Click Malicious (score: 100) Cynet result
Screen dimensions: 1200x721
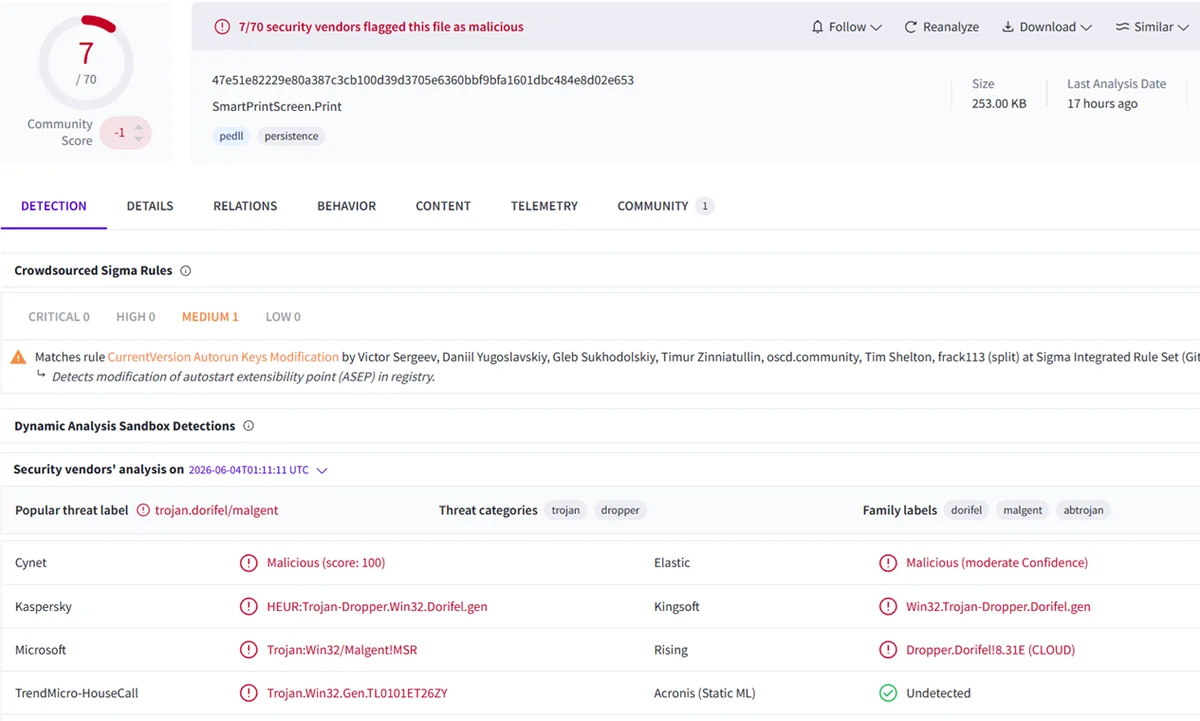326,563
